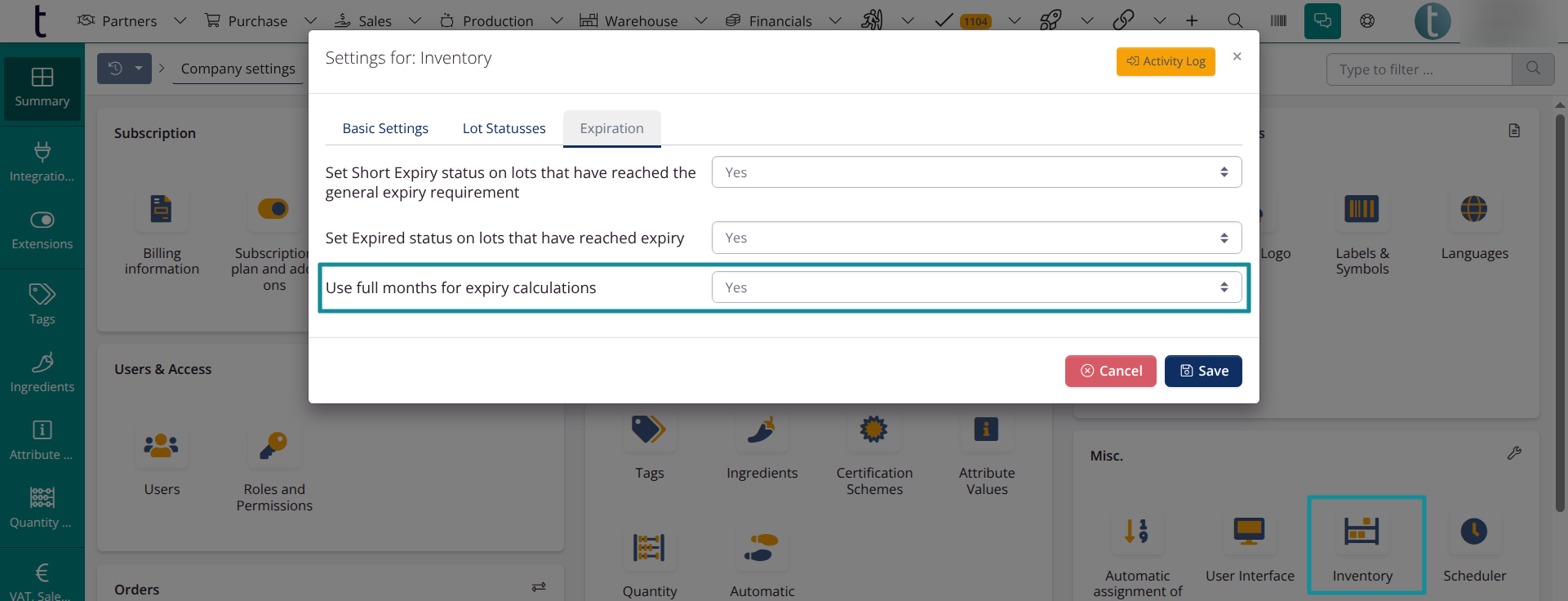Viewport: 1568px width, 601px height.
Task: Switch to the Basic Settings tab
Action: (385, 128)
